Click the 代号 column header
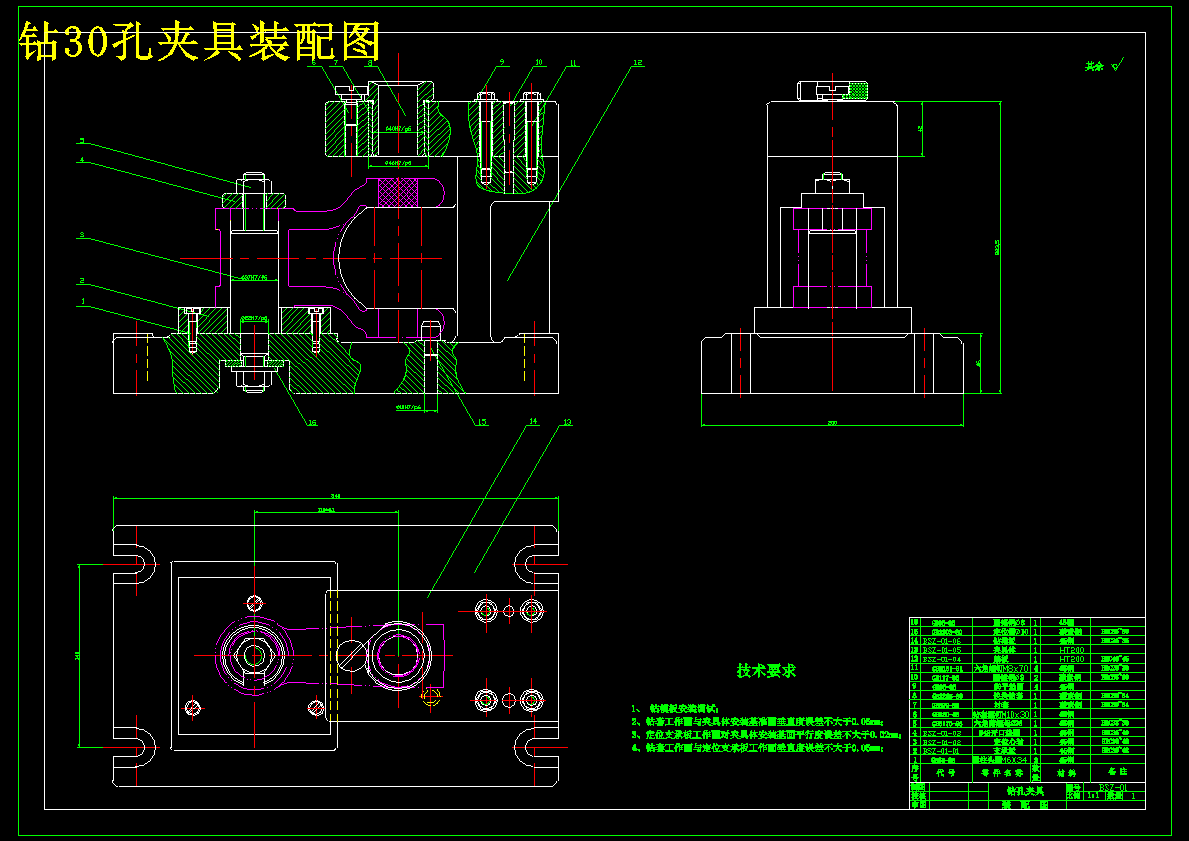The width and height of the screenshot is (1189, 841). coord(946,773)
